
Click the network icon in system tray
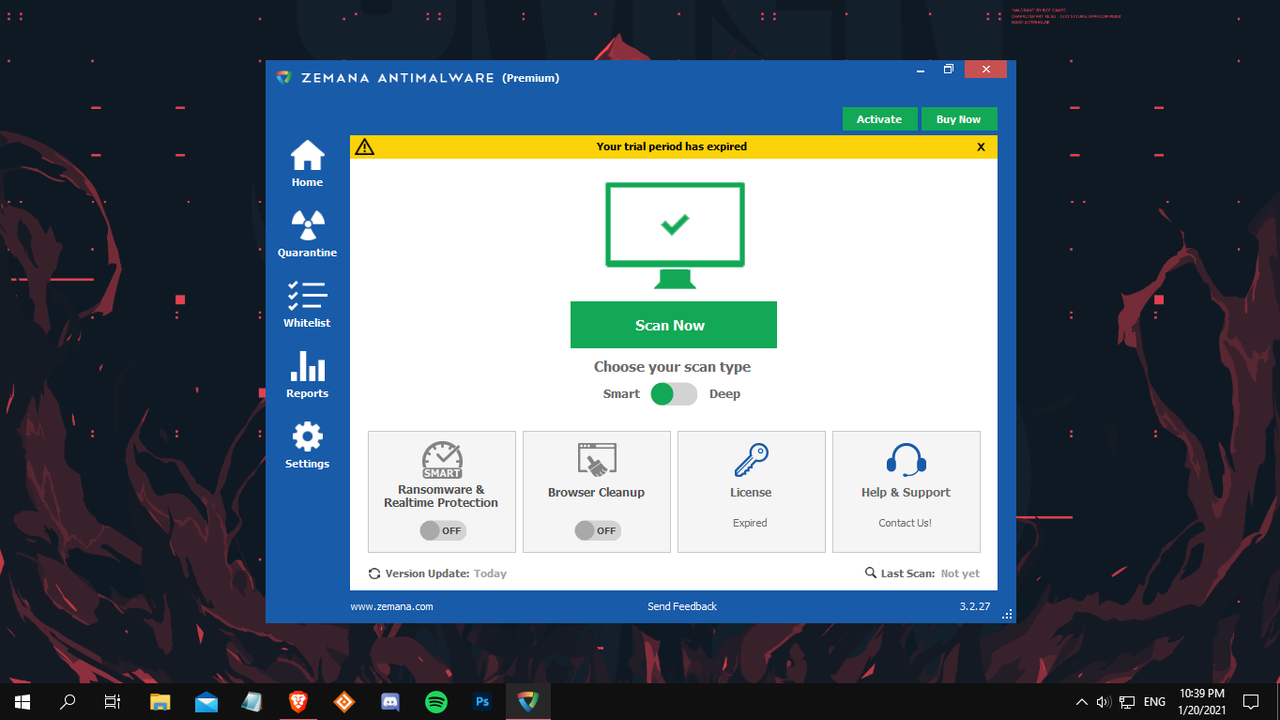coord(1127,702)
